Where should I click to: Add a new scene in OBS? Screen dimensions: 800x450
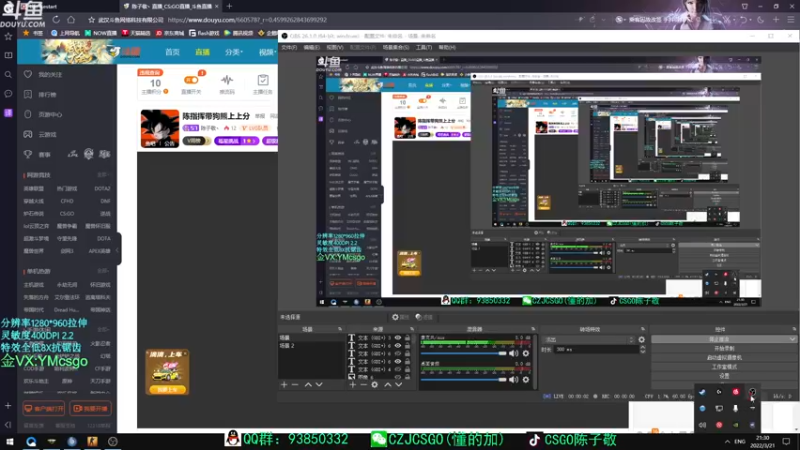click(284, 385)
